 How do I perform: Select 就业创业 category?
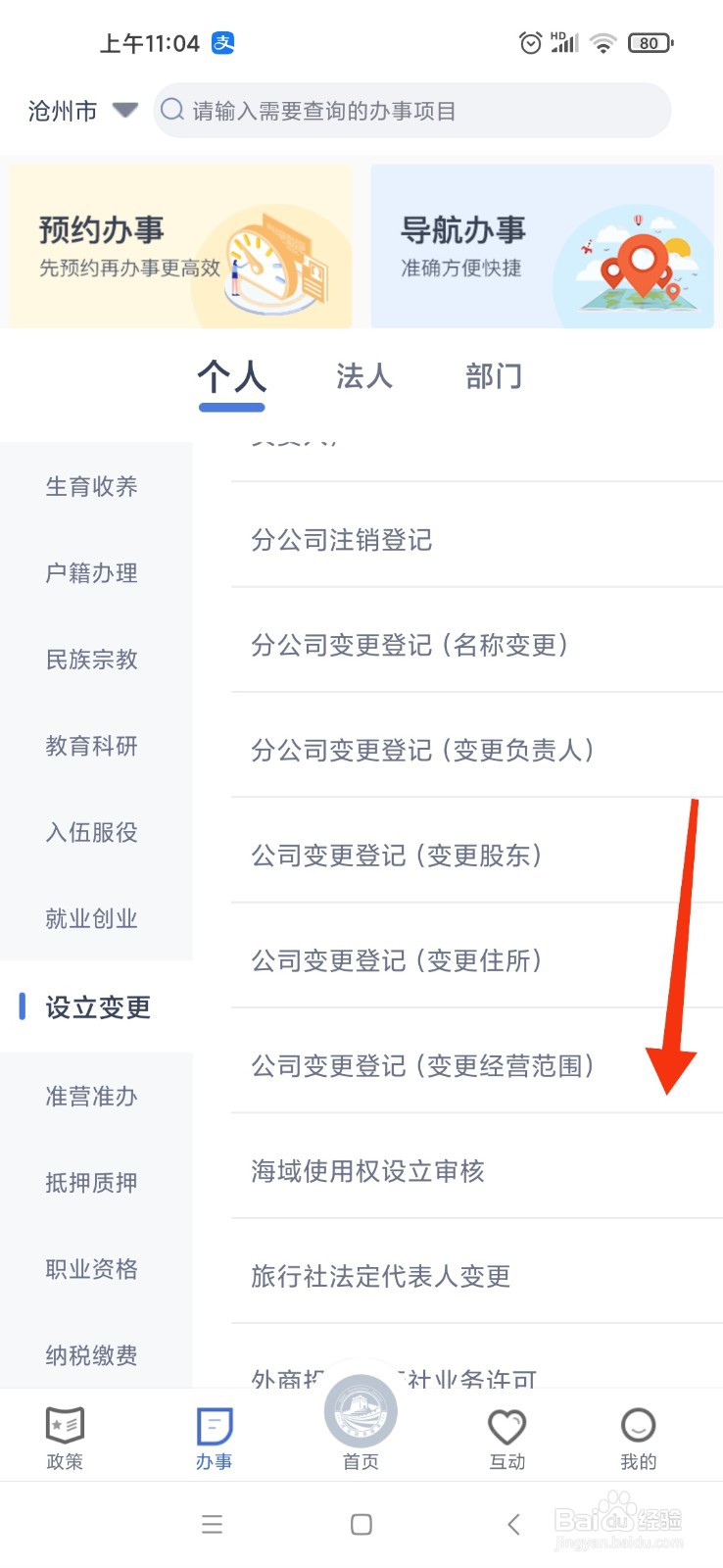(x=91, y=918)
